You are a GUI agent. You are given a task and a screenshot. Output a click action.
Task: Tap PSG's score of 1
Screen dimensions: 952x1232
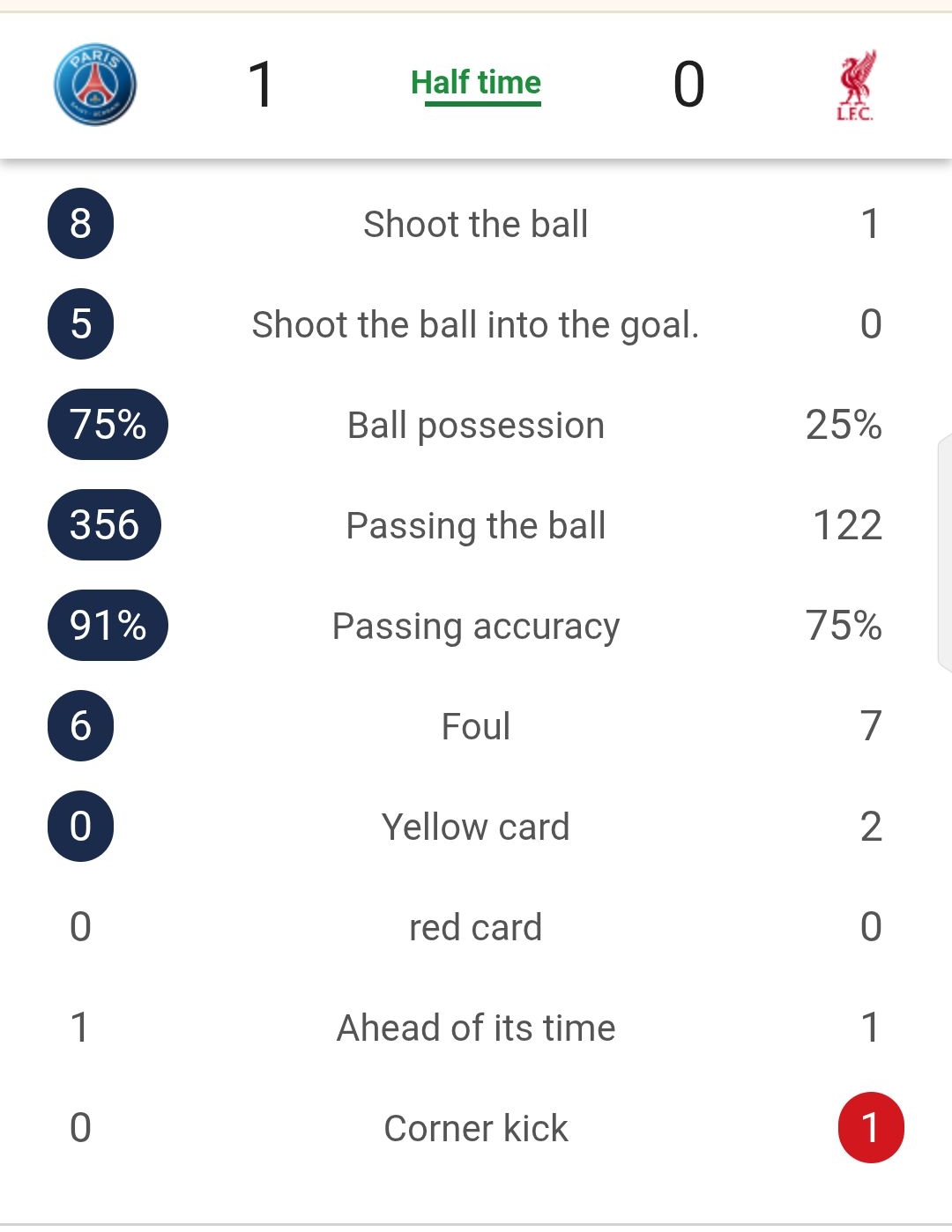point(261,85)
